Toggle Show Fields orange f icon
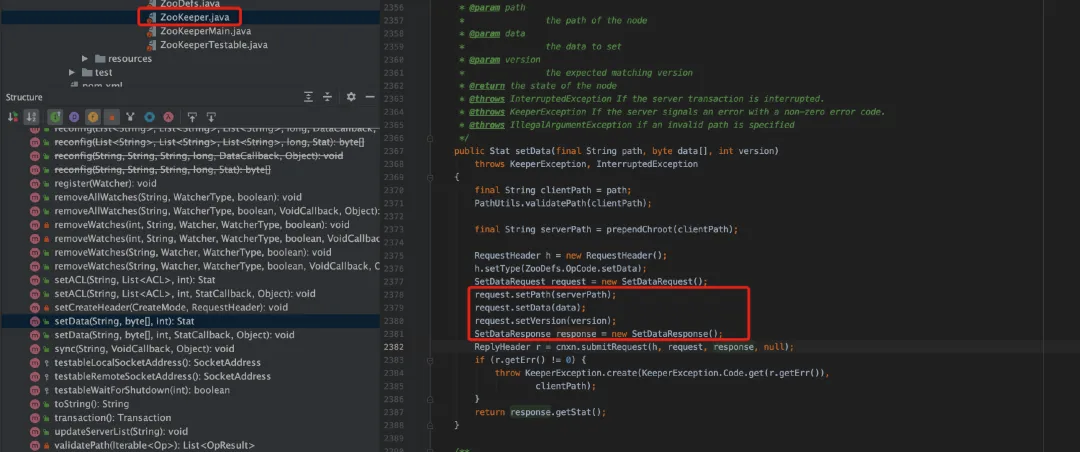The height and width of the screenshot is (452, 1080). (92, 117)
